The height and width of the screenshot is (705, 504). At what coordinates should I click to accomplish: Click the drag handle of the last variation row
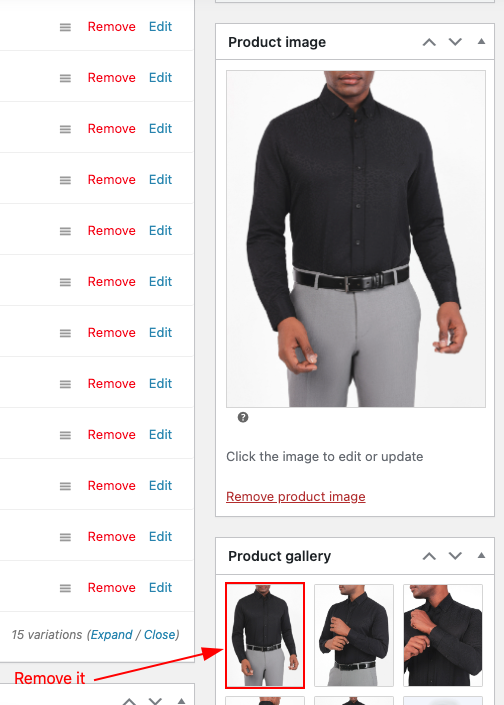click(x=65, y=588)
